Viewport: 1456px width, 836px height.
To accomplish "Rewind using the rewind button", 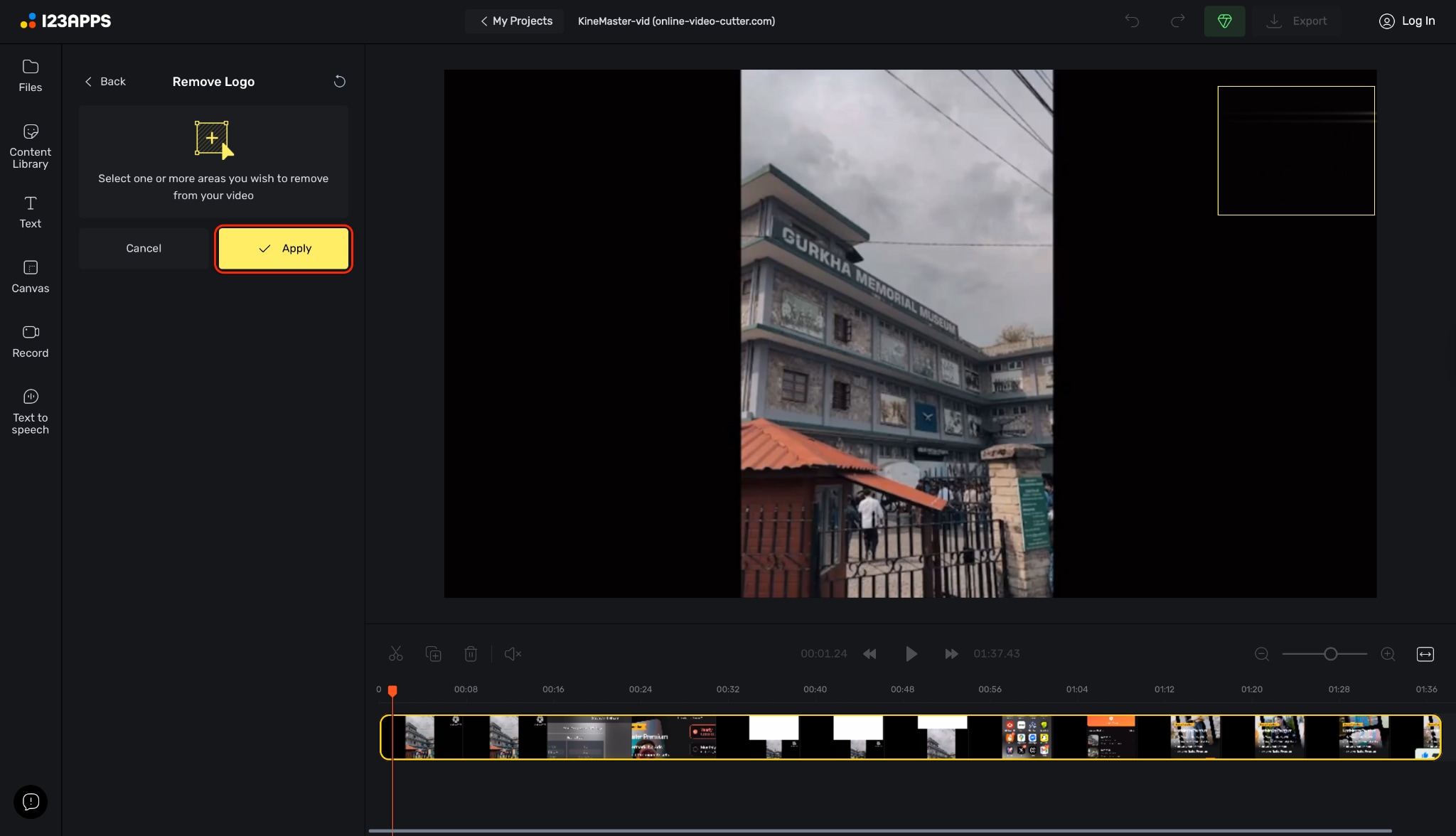I will [869, 654].
